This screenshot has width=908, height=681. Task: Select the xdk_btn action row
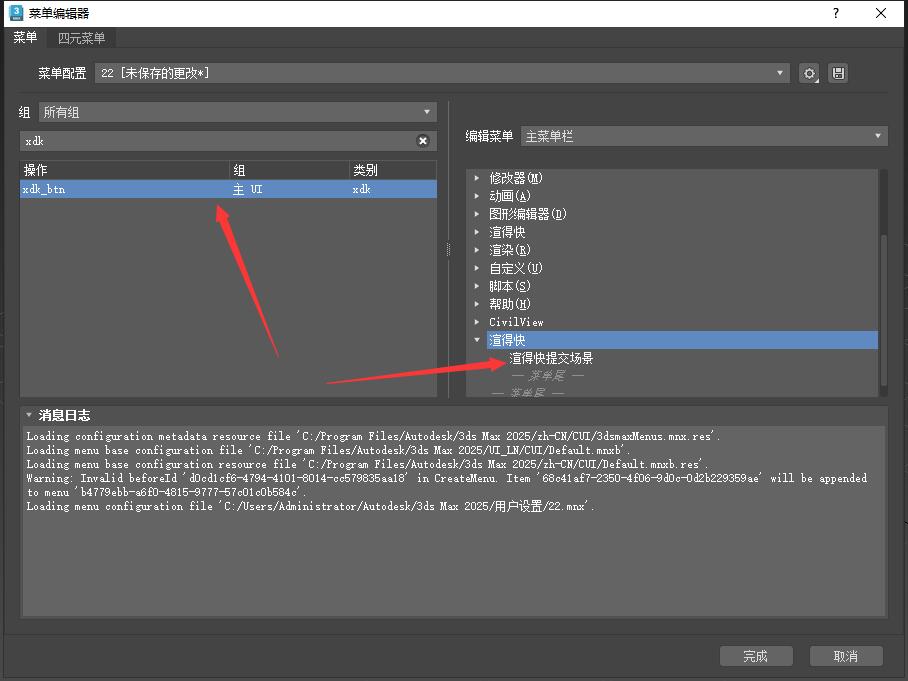pyautogui.click(x=120, y=189)
